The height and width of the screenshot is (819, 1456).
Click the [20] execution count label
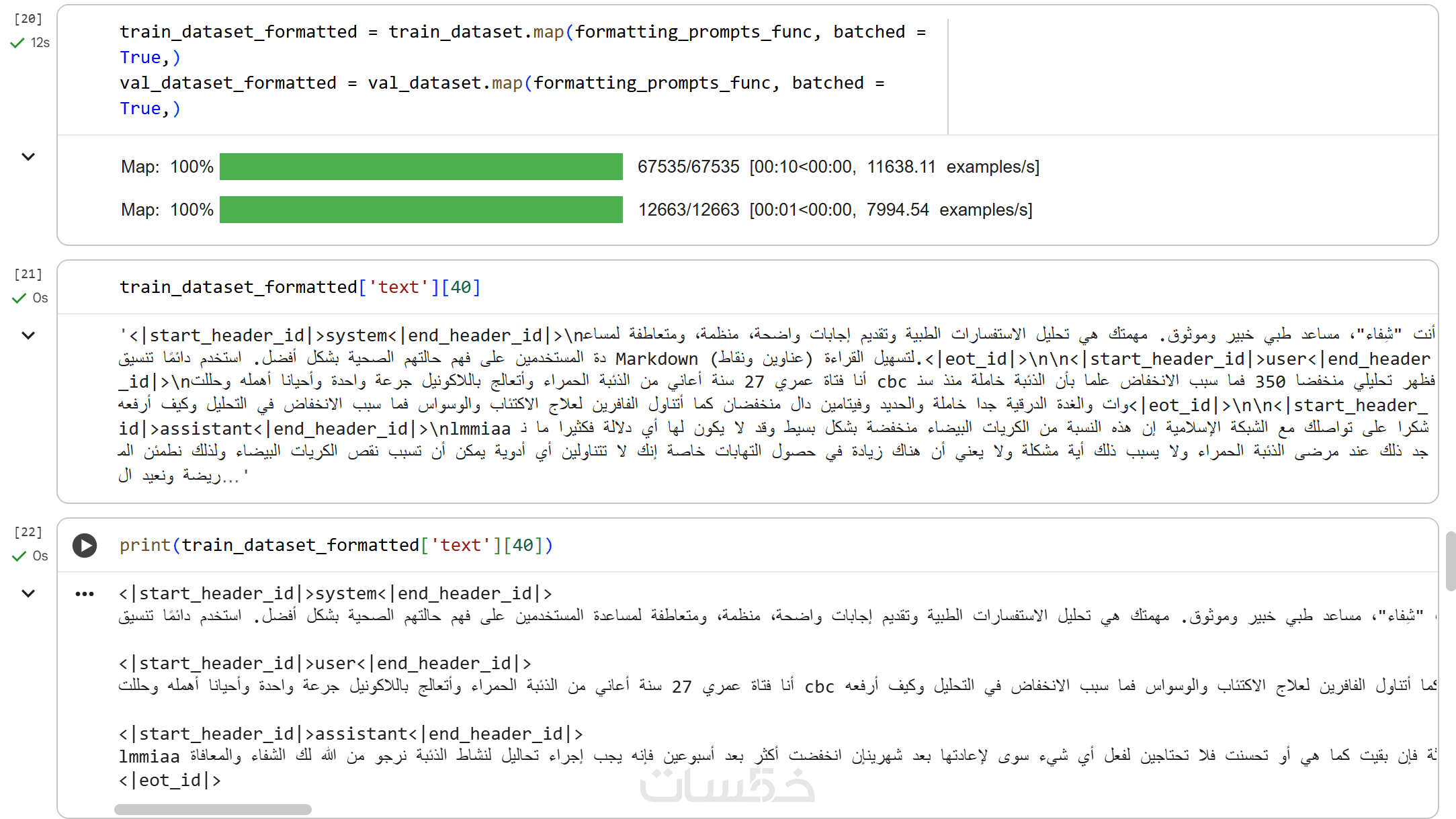tap(28, 19)
